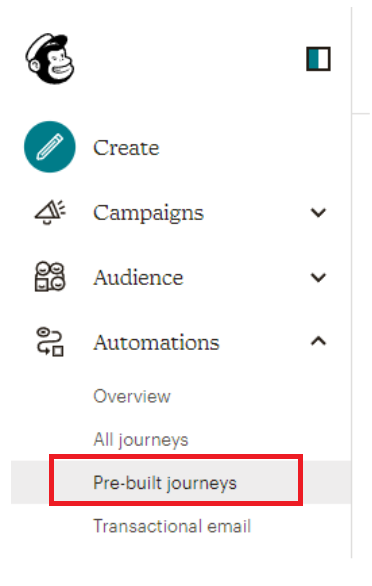This screenshot has width=372, height=586.
Task: Open the Automations Overview link
Action: (x=132, y=397)
